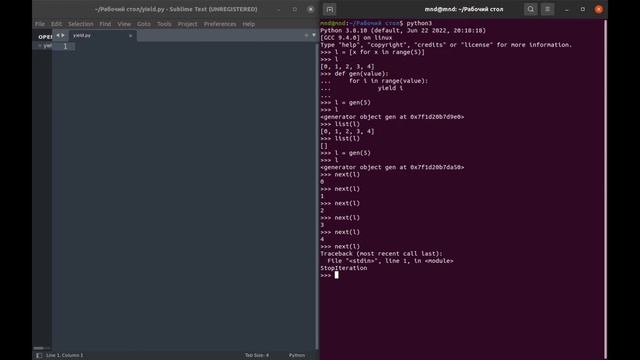Open the Preferences menu

click(220, 24)
